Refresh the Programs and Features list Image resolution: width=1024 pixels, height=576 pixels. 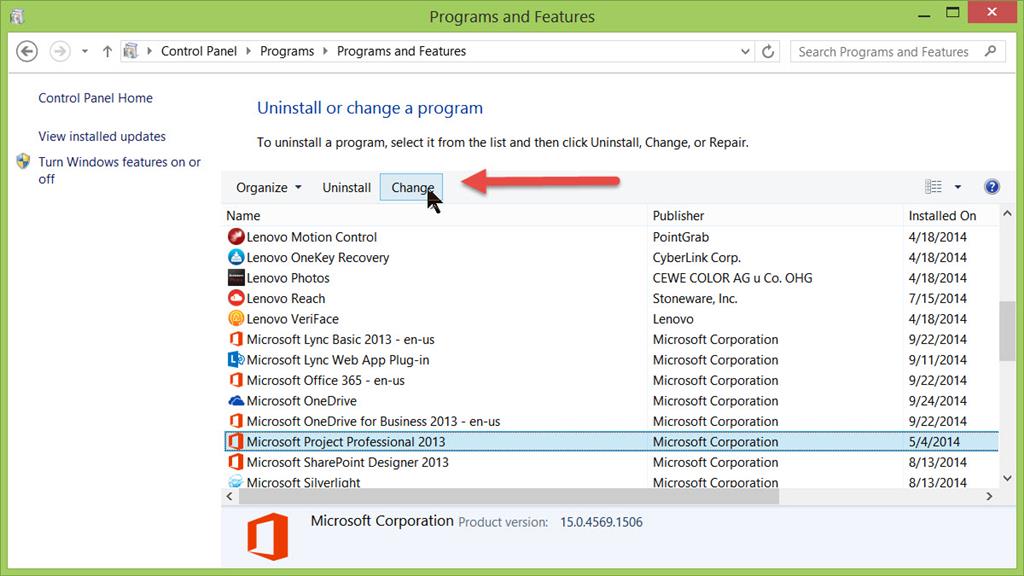point(768,51)
